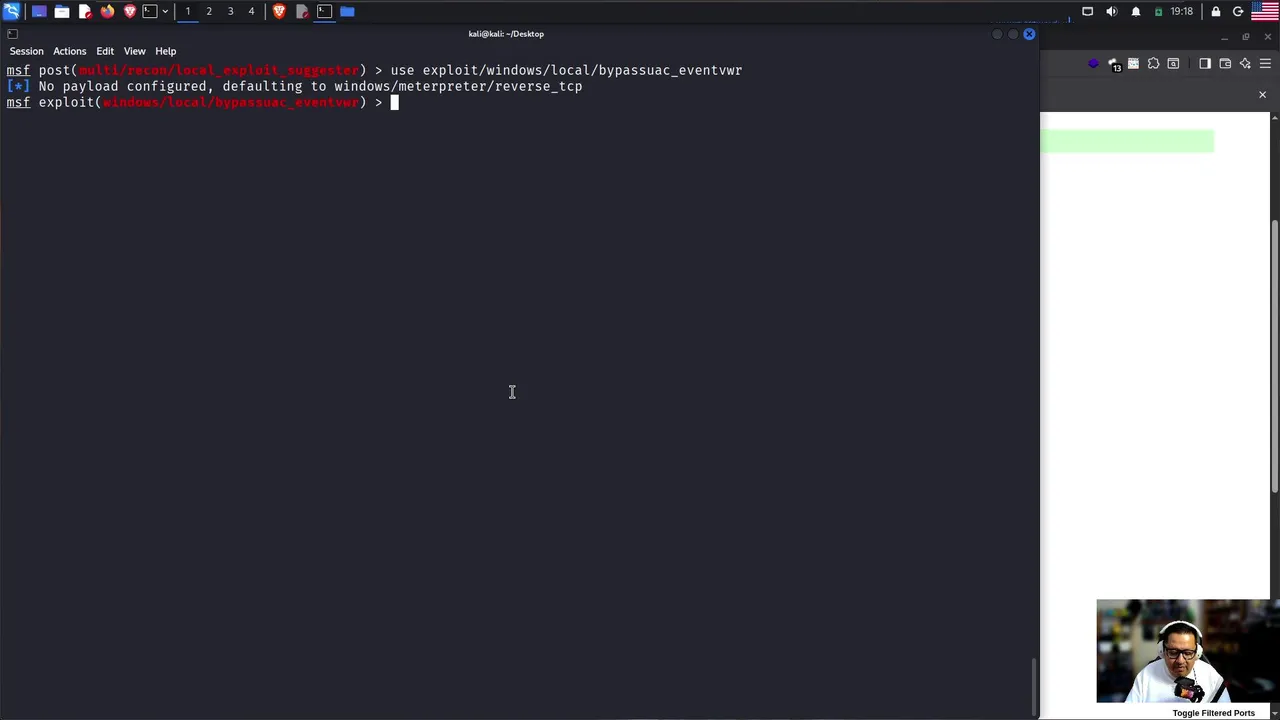The image size is (1280, 720).
Task: Click the 19:18 clock
Action: pos(1182,11)
